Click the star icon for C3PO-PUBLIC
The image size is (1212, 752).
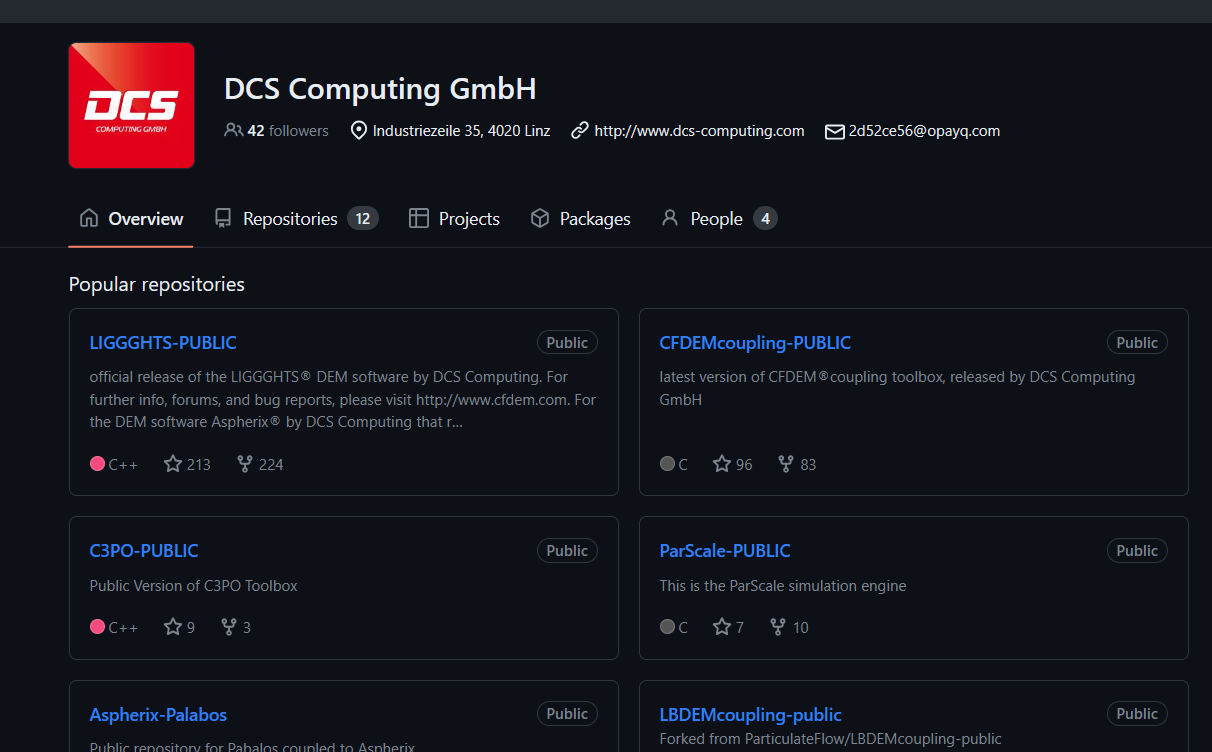tap(173, 627)
